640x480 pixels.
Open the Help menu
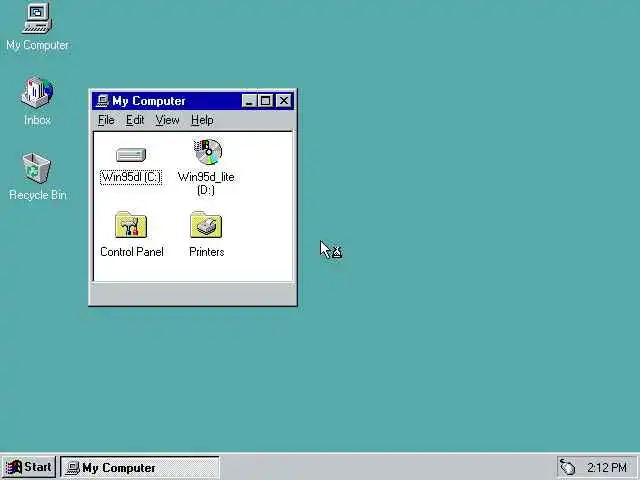click(202, 120)
